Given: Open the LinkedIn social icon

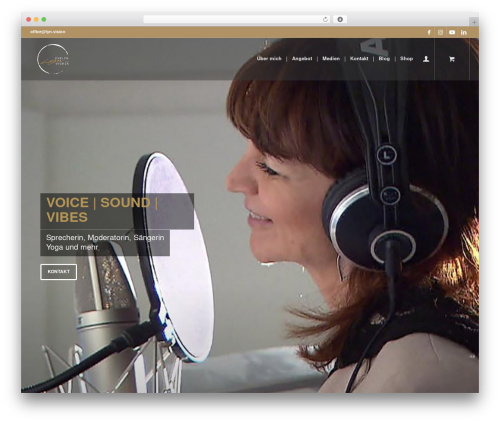Looking at the screenshot, I should click(464, 32).
